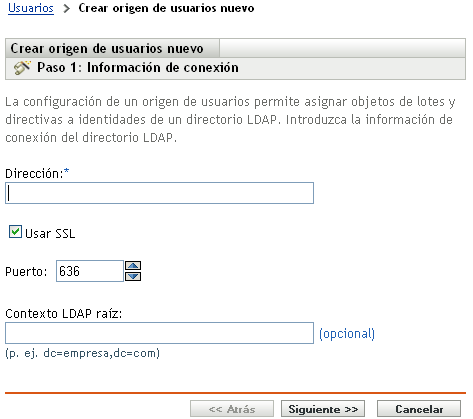Click the Usar SSL label text

pyautogui.click(x=50, y=233)
